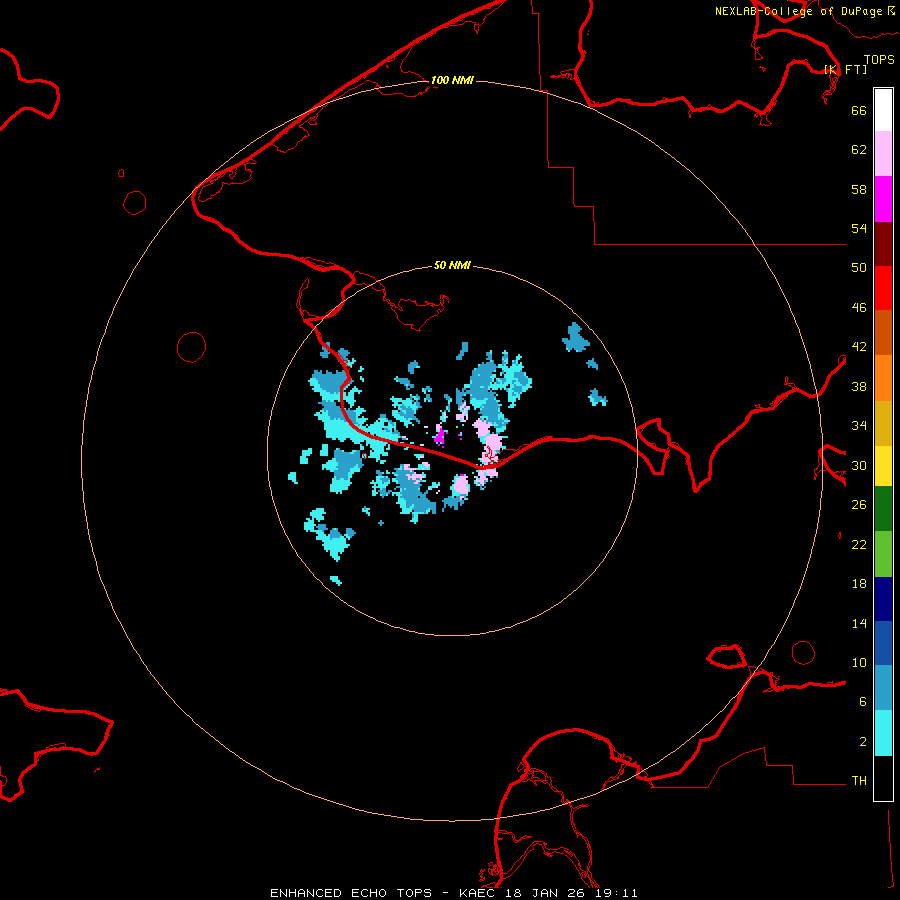The width and height of the screenshot is (900, 900).
Task: Click the "6" legend value
Action: (x=863, y=701)
